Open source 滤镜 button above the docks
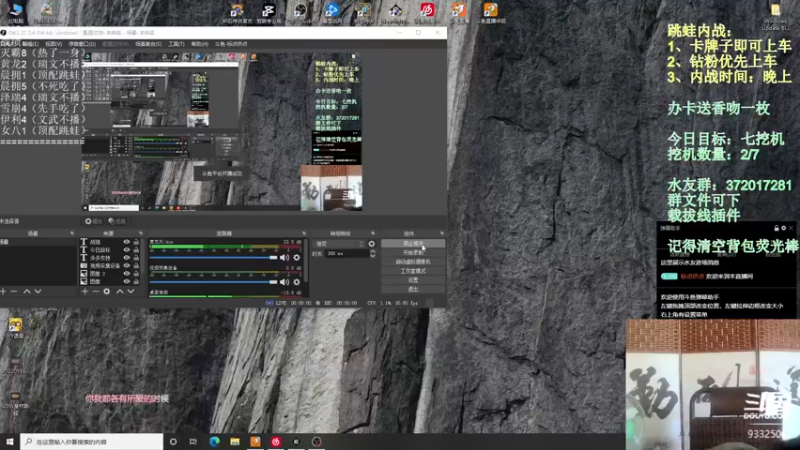 pos(117,221)
